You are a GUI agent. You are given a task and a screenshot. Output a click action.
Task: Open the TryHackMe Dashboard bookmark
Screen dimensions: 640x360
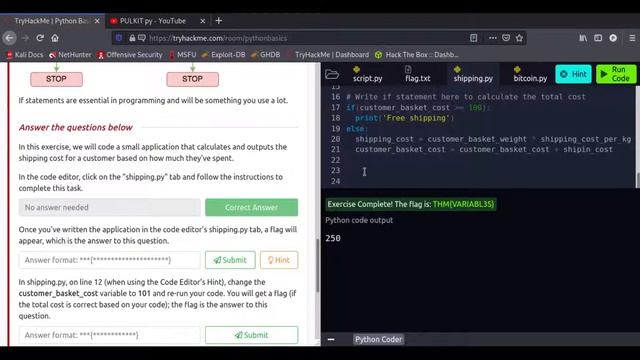[x=328, y=55]
